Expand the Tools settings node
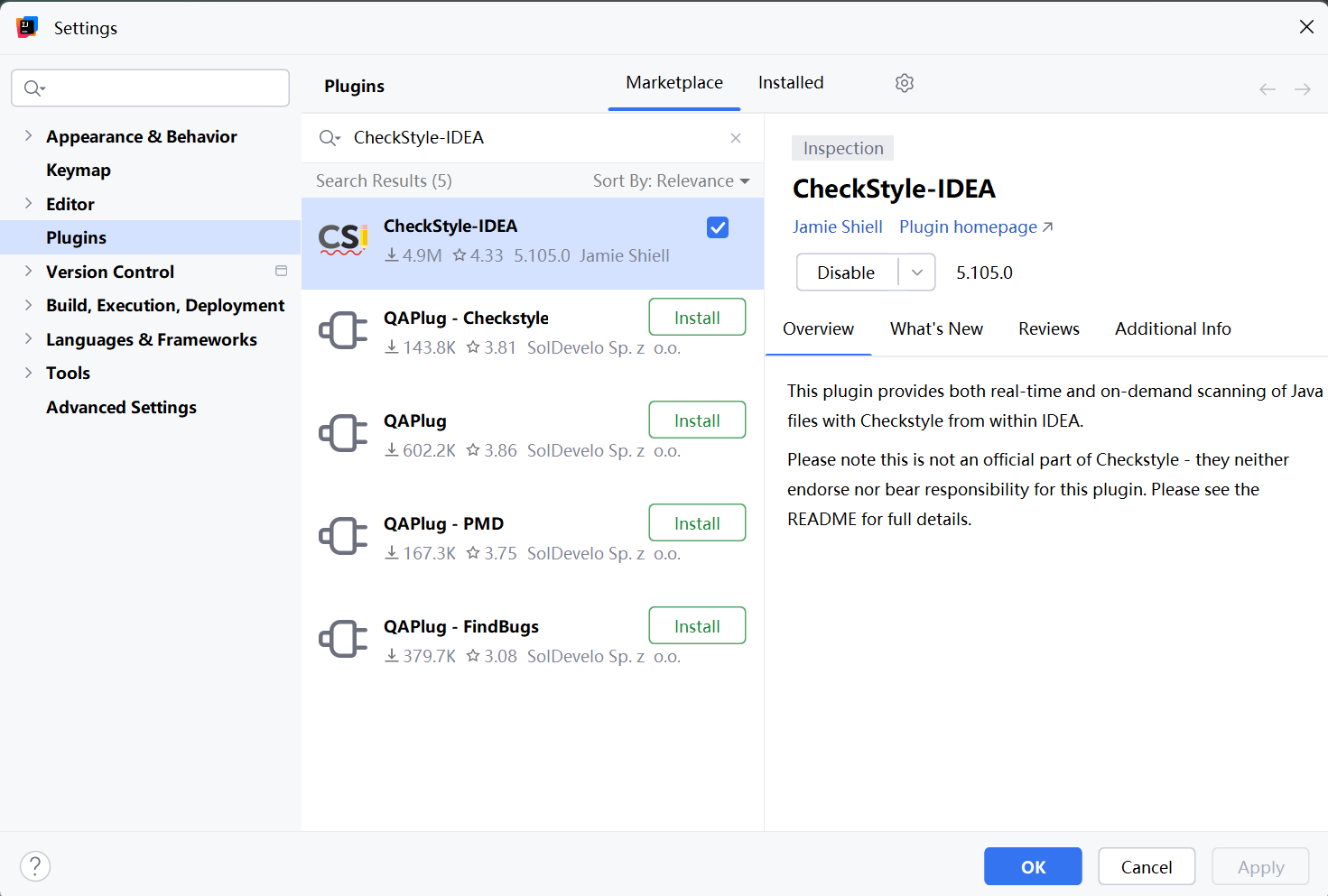This screenshot has width=1328, height=896. click(x=28, y=373)
